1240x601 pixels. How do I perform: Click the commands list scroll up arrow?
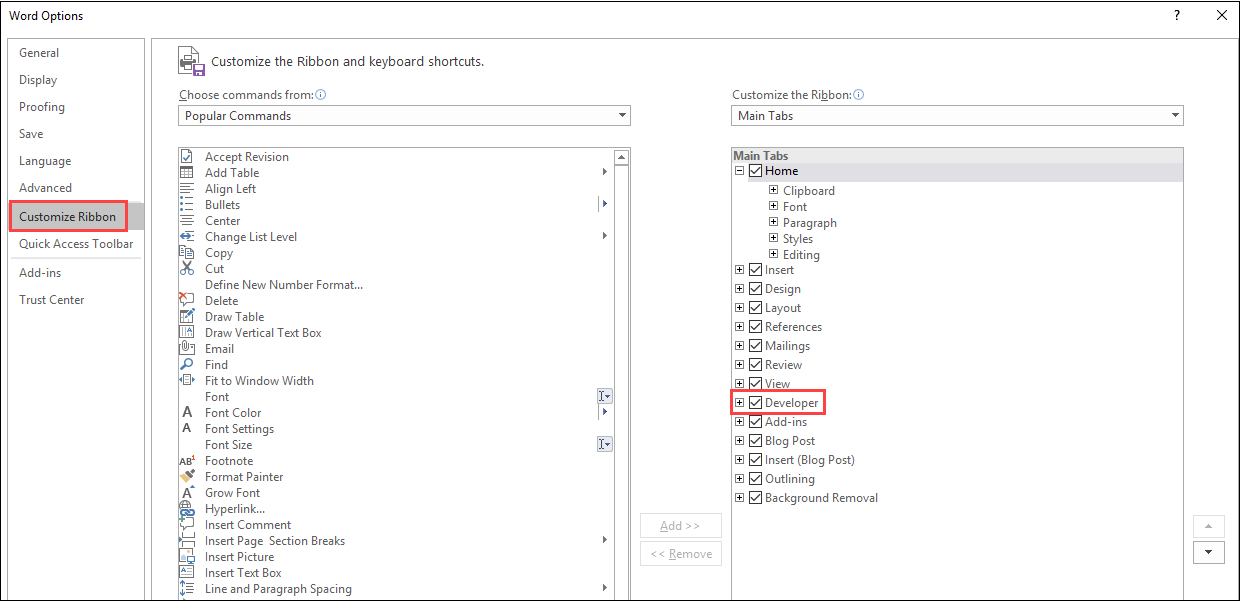pyautogui.click(x=622, y=157)
